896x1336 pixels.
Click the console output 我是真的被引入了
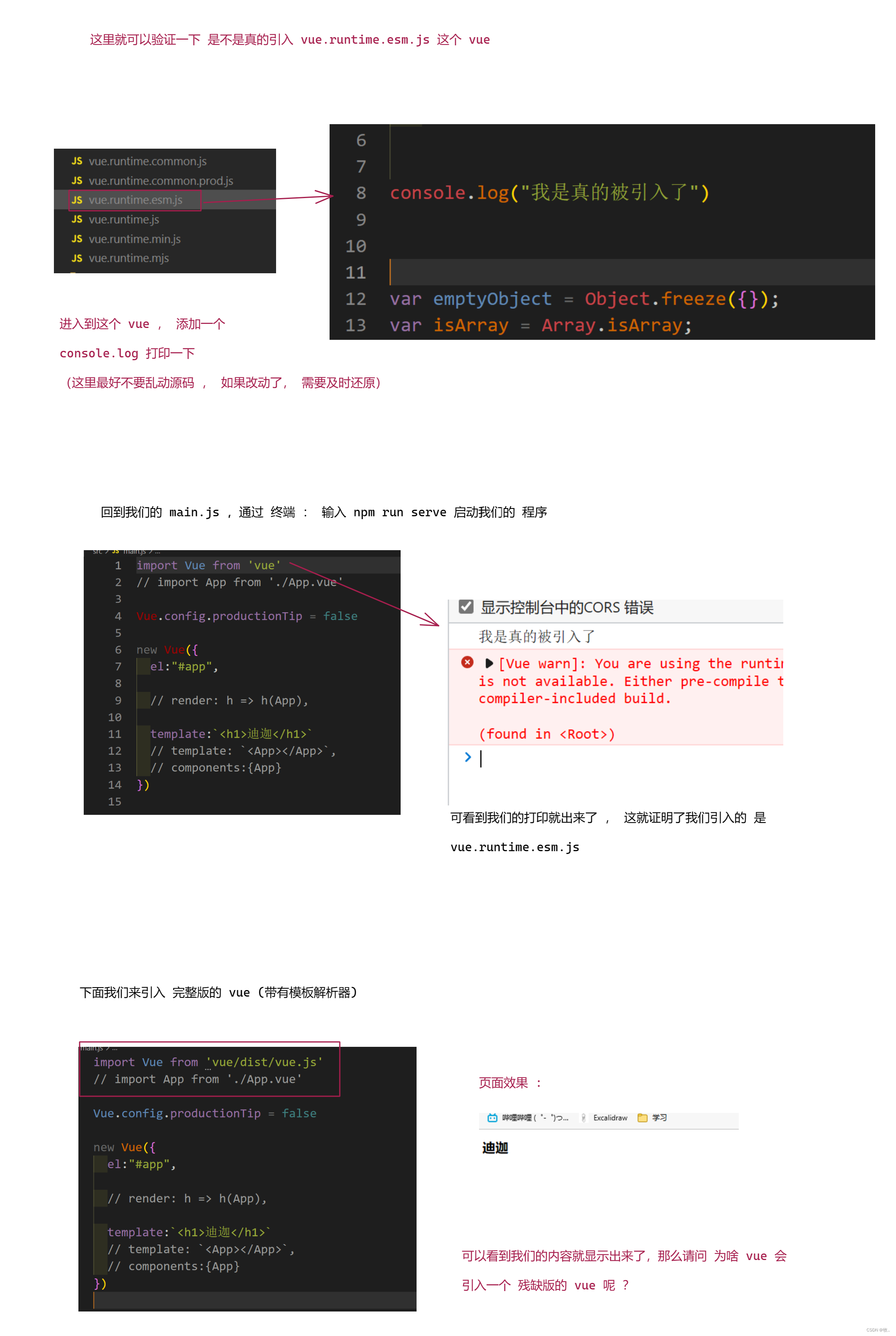tap(537, 637)
